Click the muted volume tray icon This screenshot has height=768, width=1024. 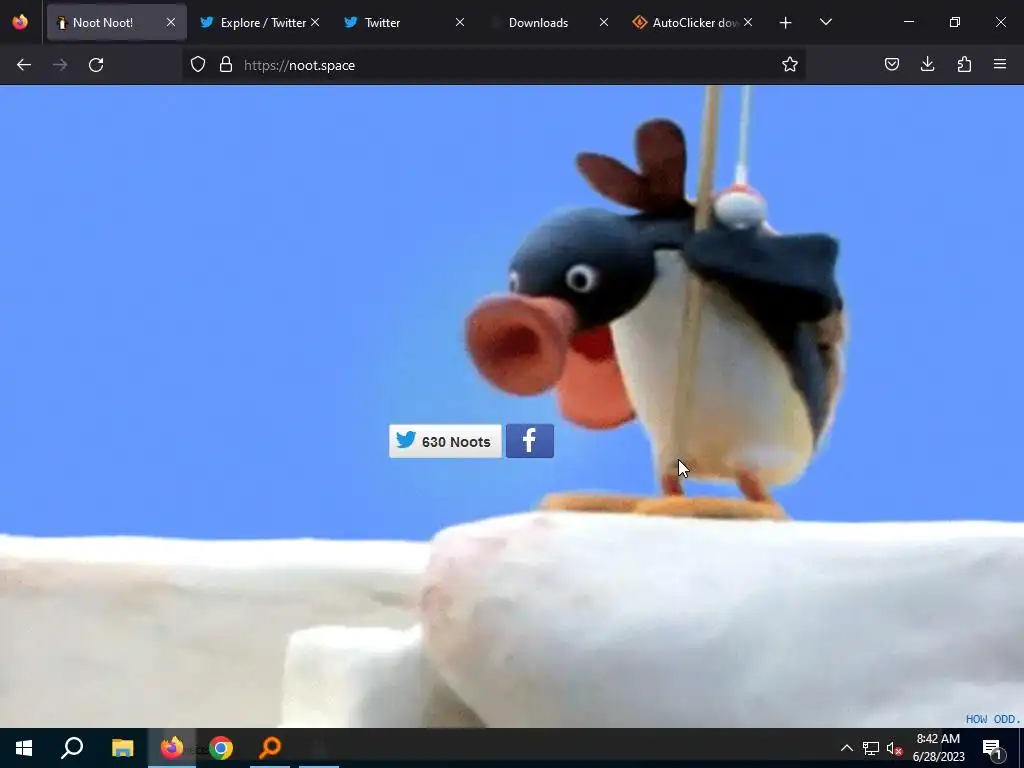coord(894,748)
